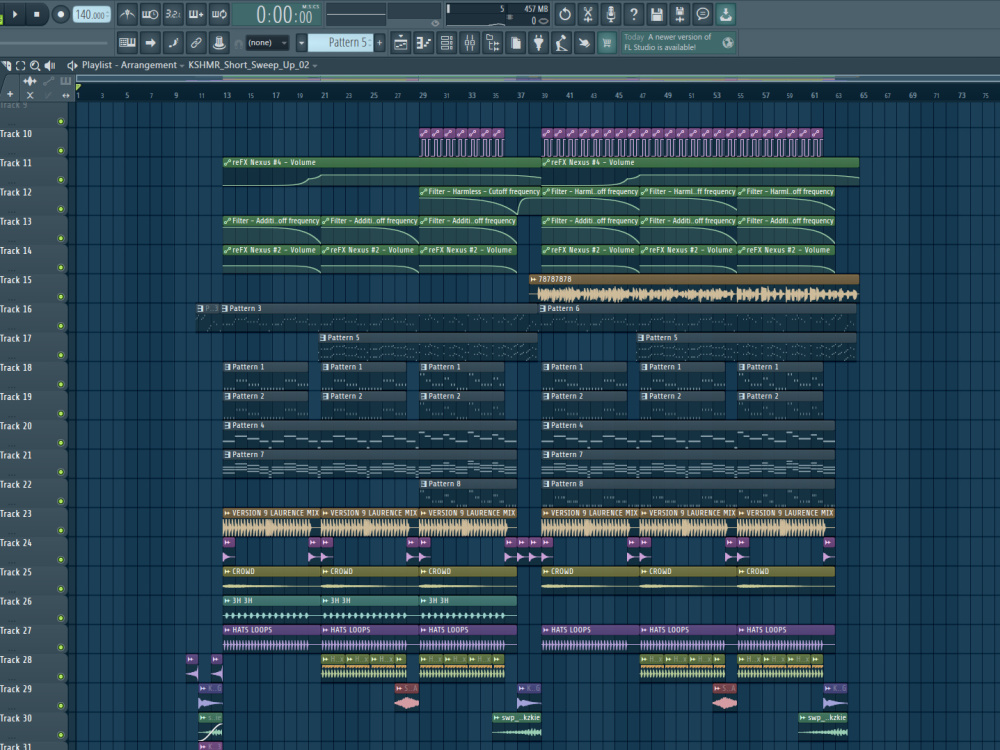Toggle loop recording icon
This screenshot has height=750, width=1000.
[x=219, y=14]
